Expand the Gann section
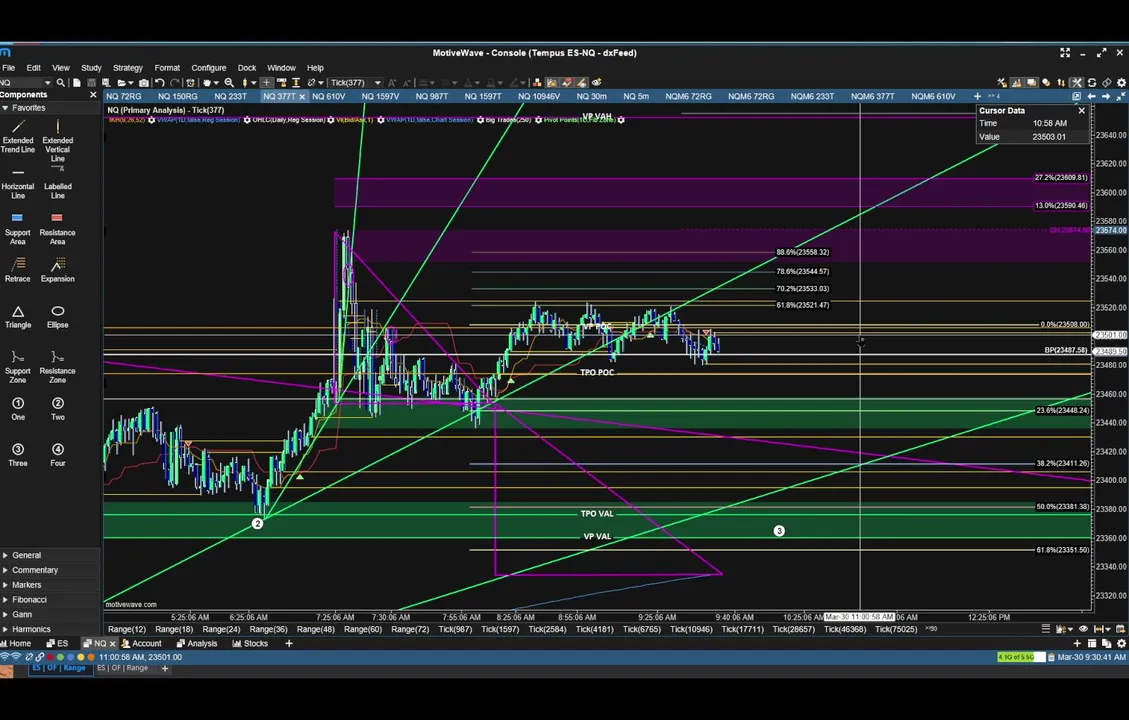The image size is (1129, 720). (22, 615)
